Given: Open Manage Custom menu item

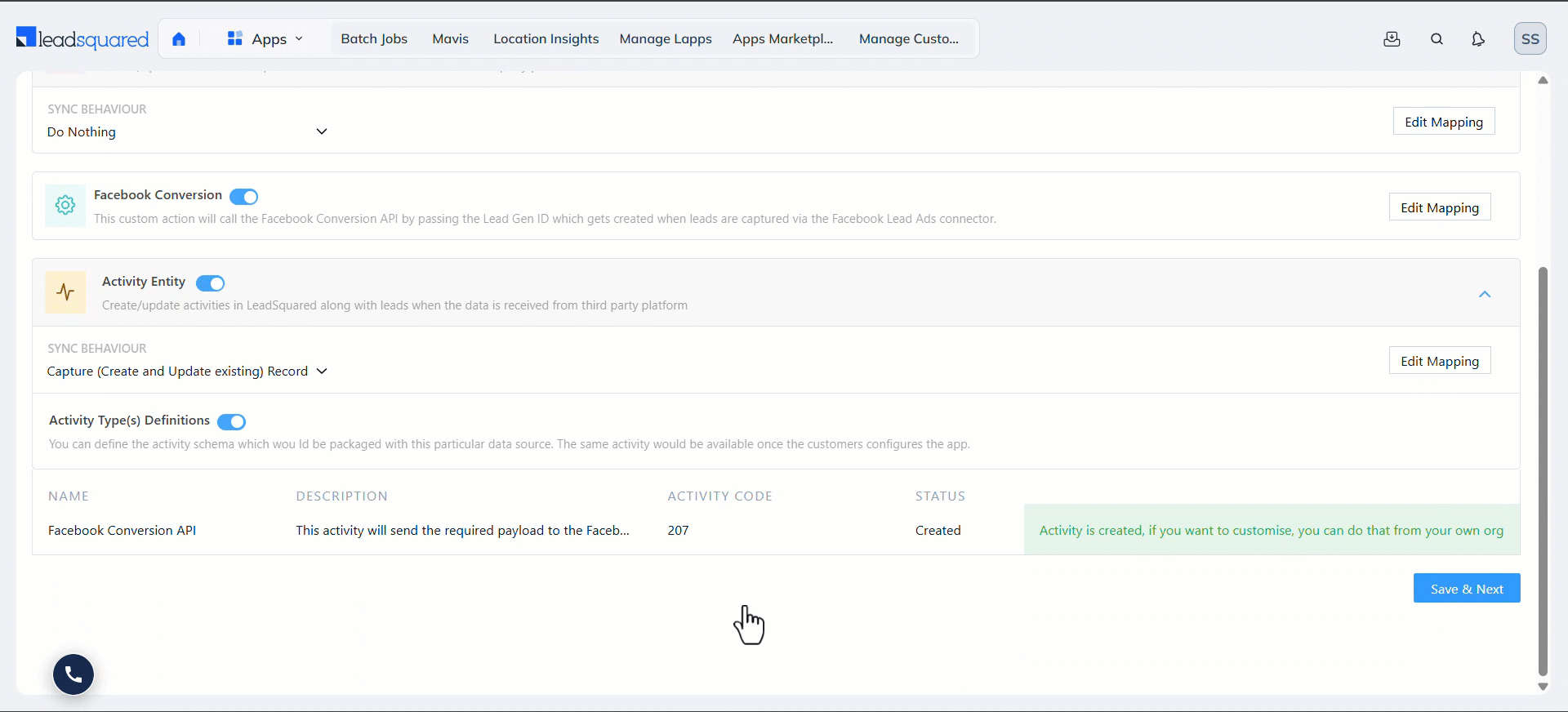Looking at the screenshot, I should point(909,39).
